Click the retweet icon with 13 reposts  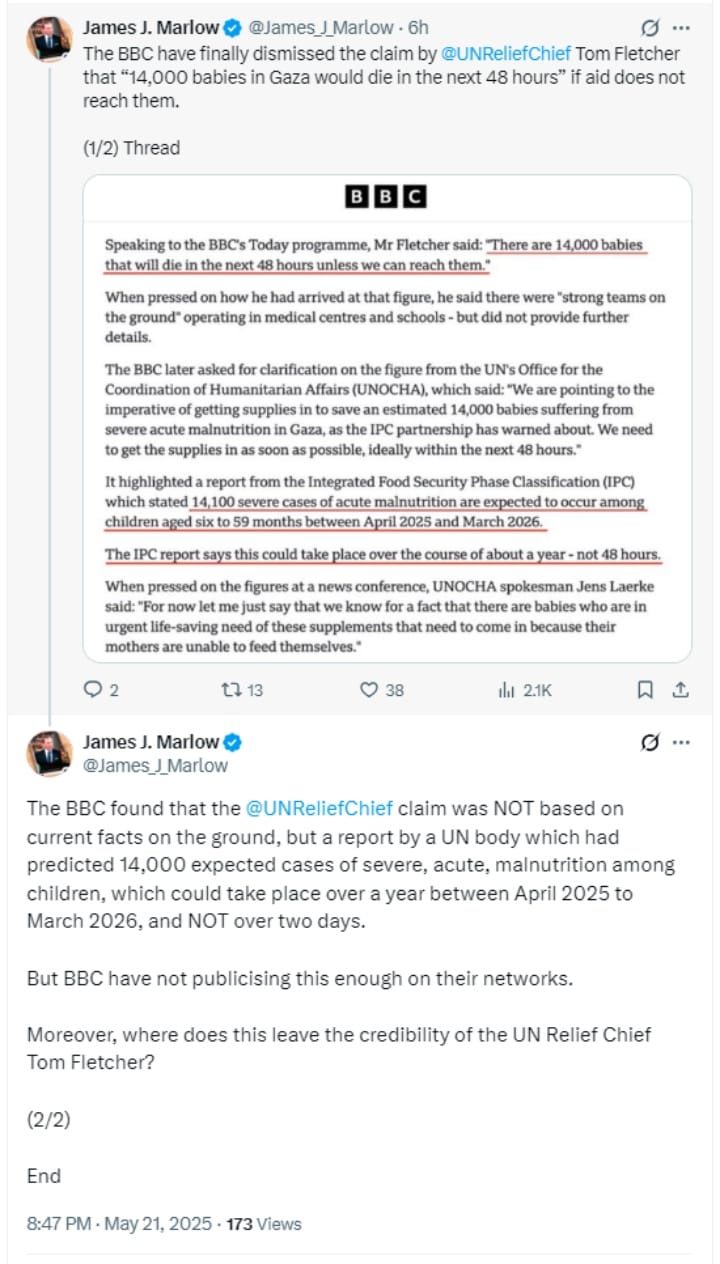(228, 689)
